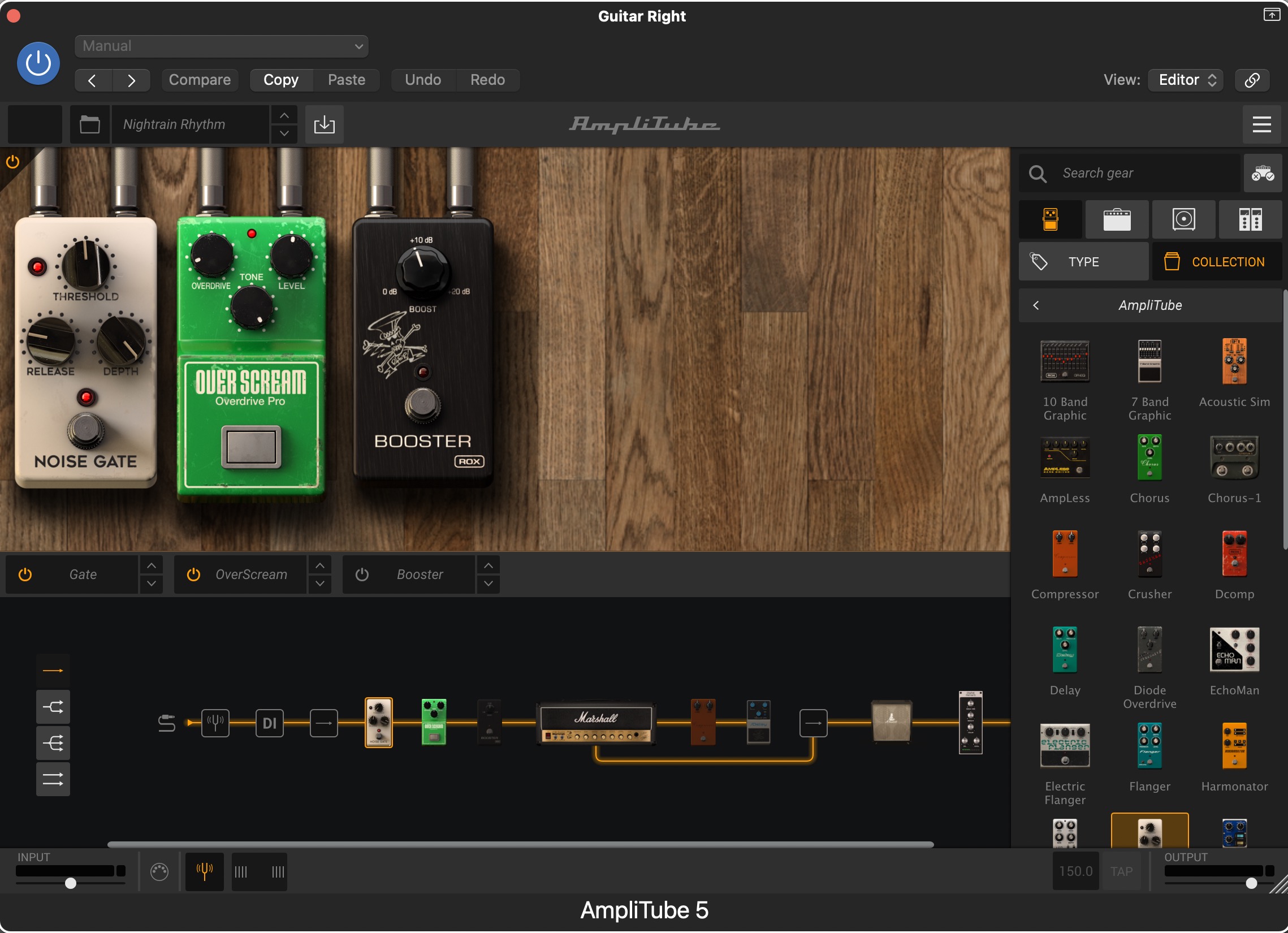The height and width of the screenshot is (933, 1288).
Task: Click the Custom Shop car icon
Action: (x=1263, y=173)
